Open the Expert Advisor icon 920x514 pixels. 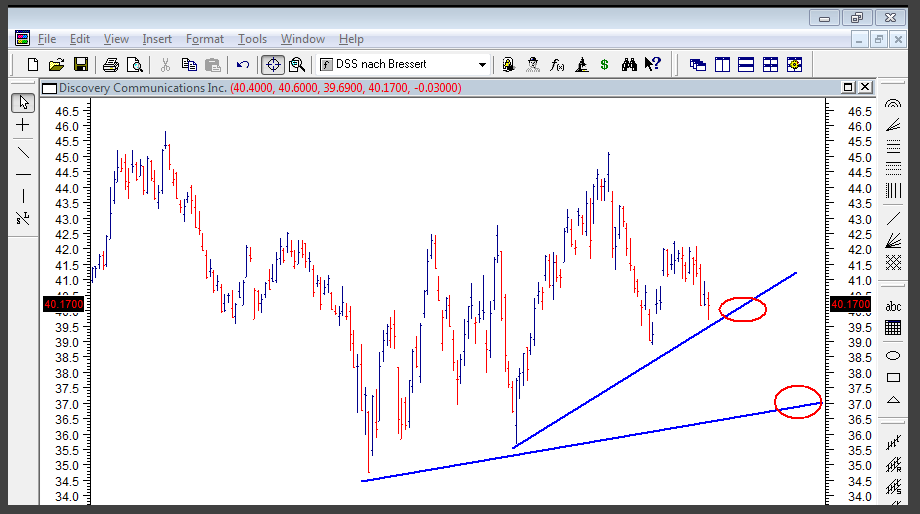point(508,65)
